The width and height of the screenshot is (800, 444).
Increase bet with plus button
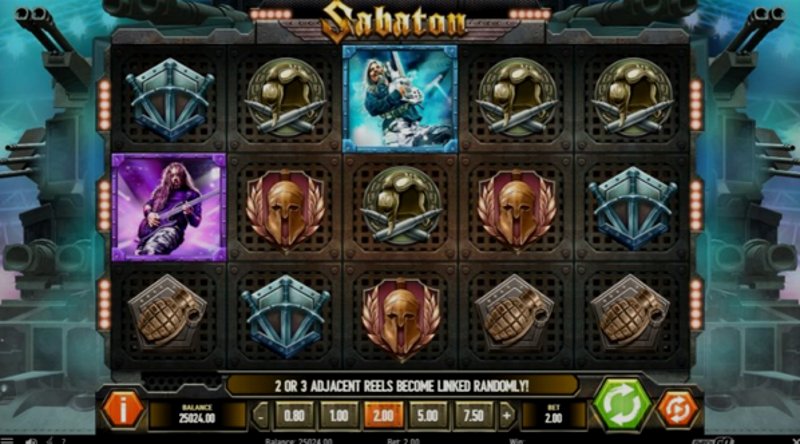[507, 416]
